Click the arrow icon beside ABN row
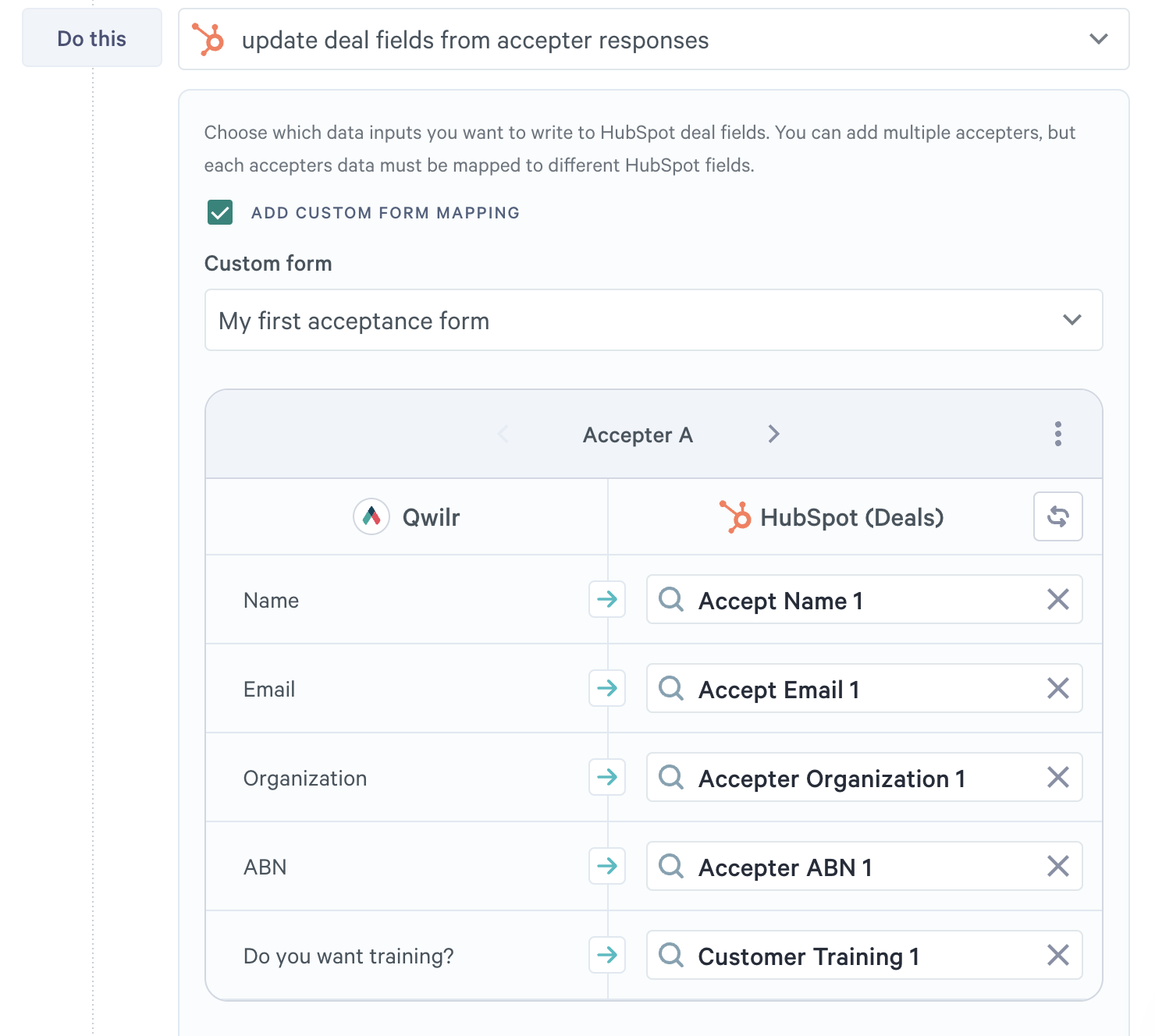Viewport: 1155px width, 1036px height. (x=607, y=867)
